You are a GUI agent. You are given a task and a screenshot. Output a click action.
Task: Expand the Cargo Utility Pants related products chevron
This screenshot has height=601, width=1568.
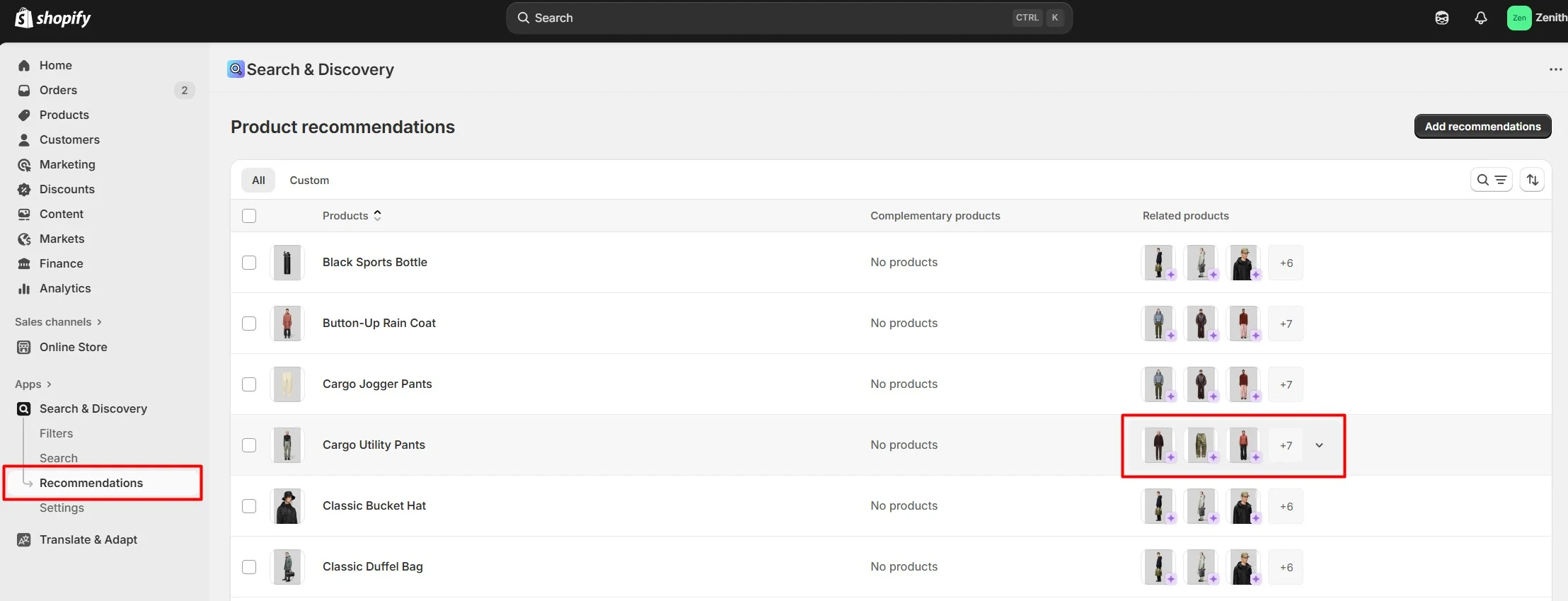pyautogui.click(x=1319, y=445)
